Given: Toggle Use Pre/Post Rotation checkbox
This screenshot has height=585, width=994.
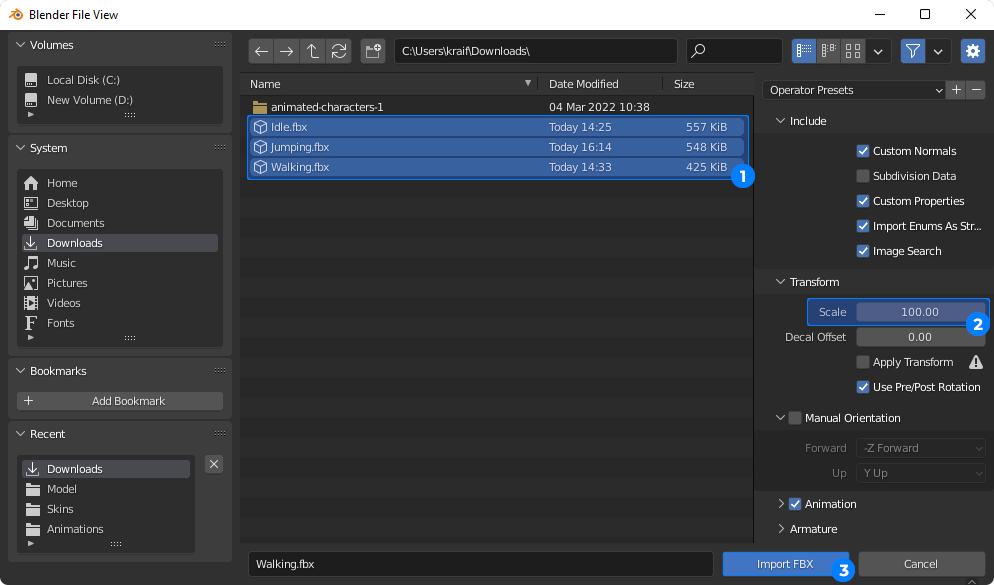Looking at the screenshot, I should [863, 387].
